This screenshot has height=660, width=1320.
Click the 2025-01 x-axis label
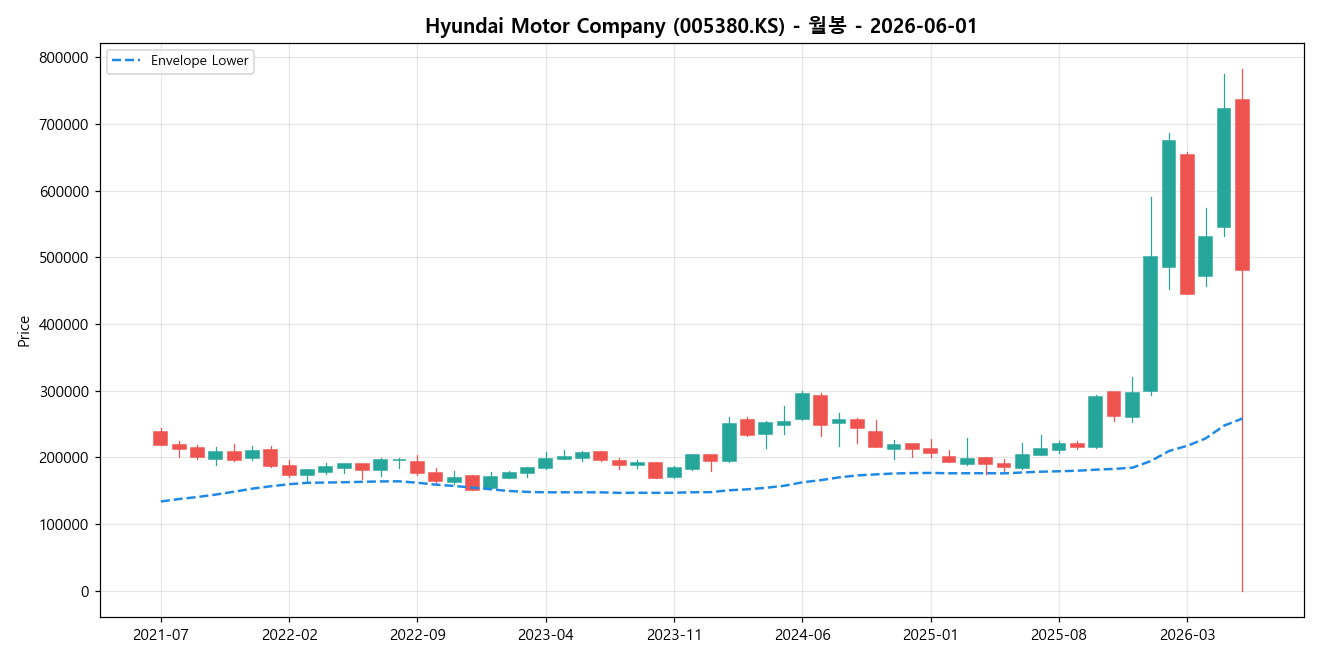click(x=930, y=634)
